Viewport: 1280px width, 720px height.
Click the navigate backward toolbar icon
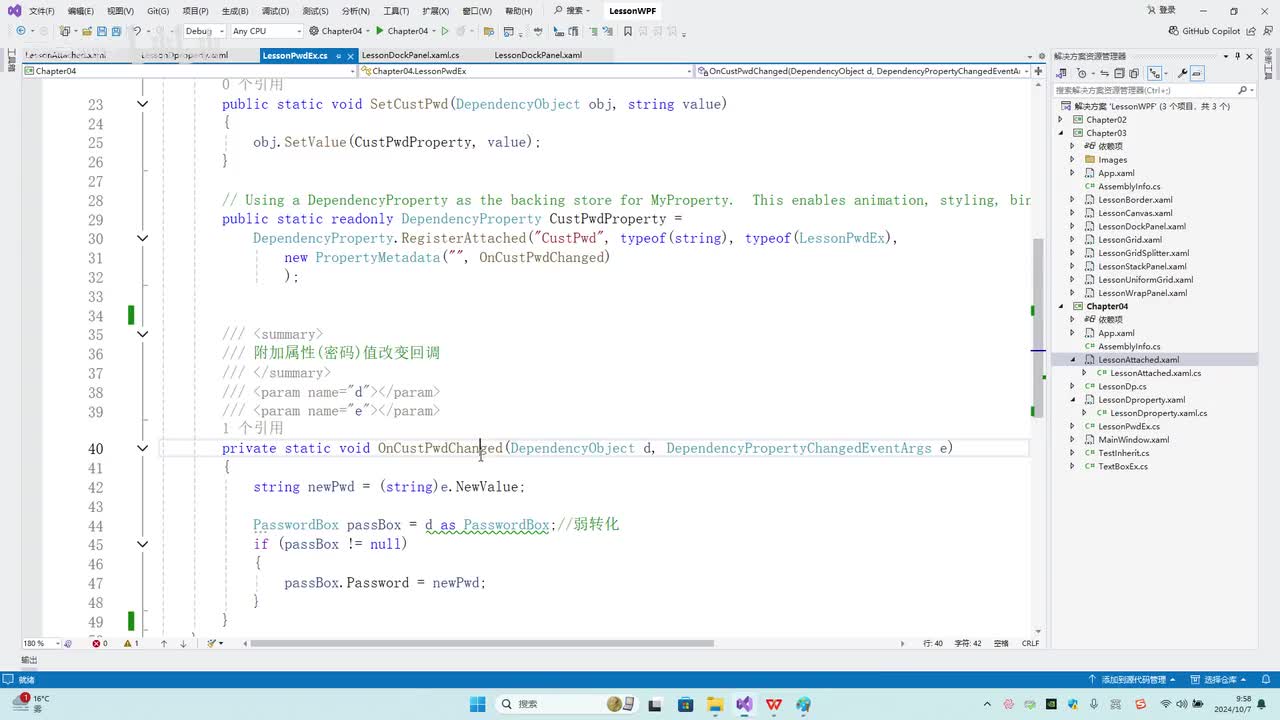(x=21, y=31)
